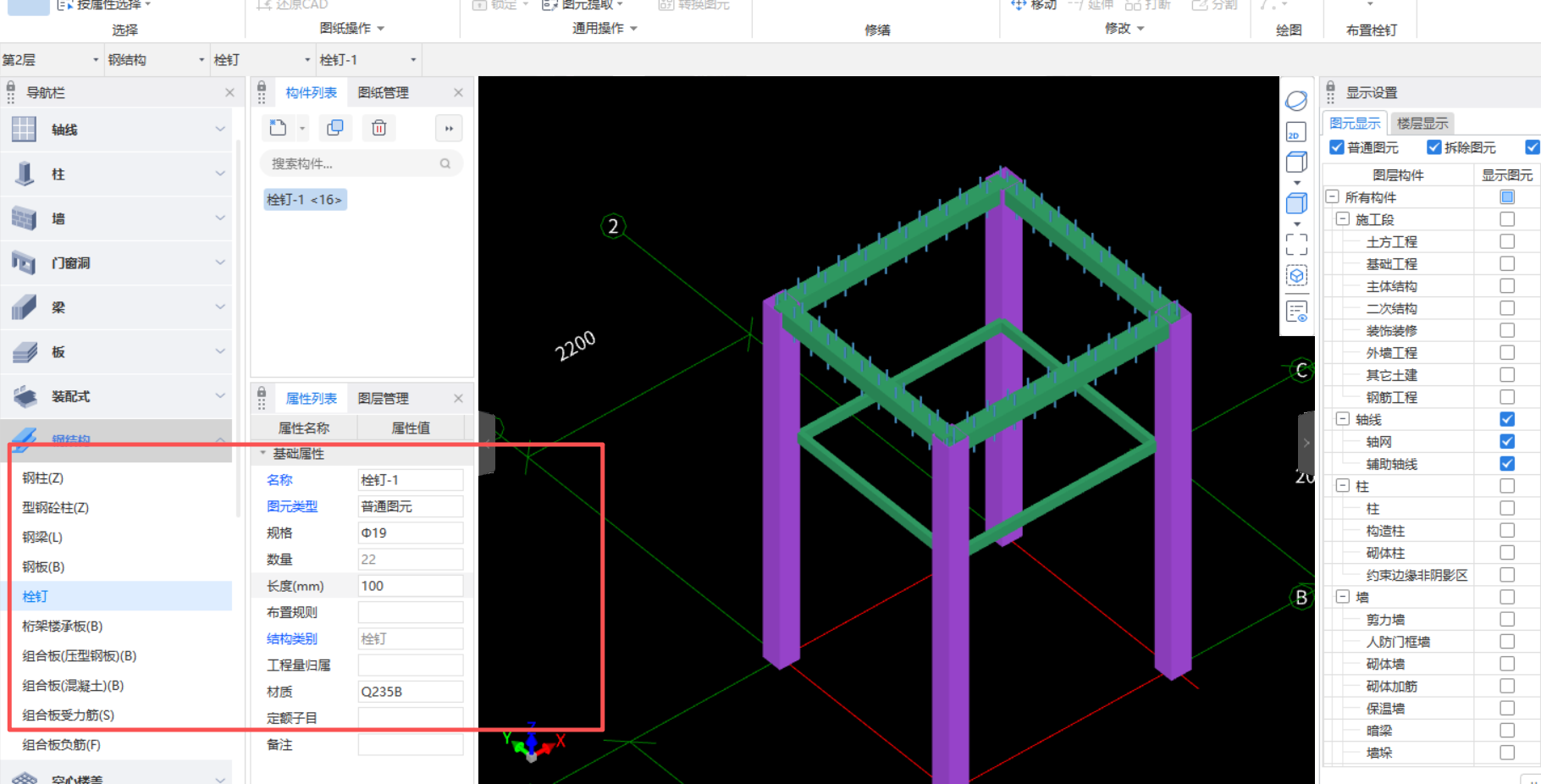Select 桁架楼承板(B) item
This screenshot has width=1541, height=784.
[x=62, y=626]
